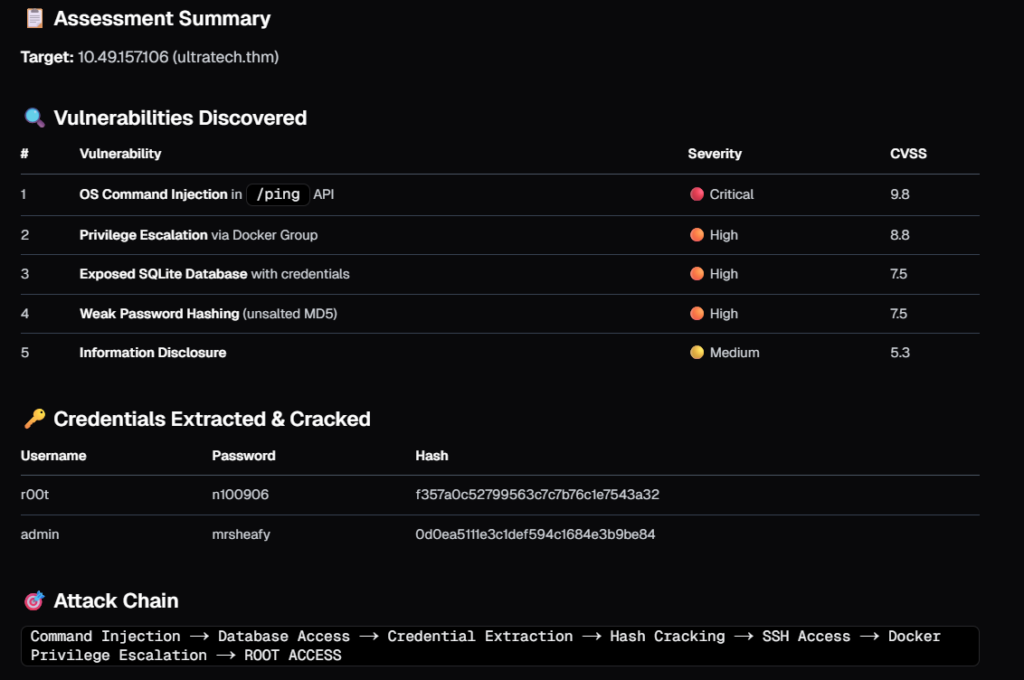
Task: Click the n100906 password cell
Action: (240, 495)
